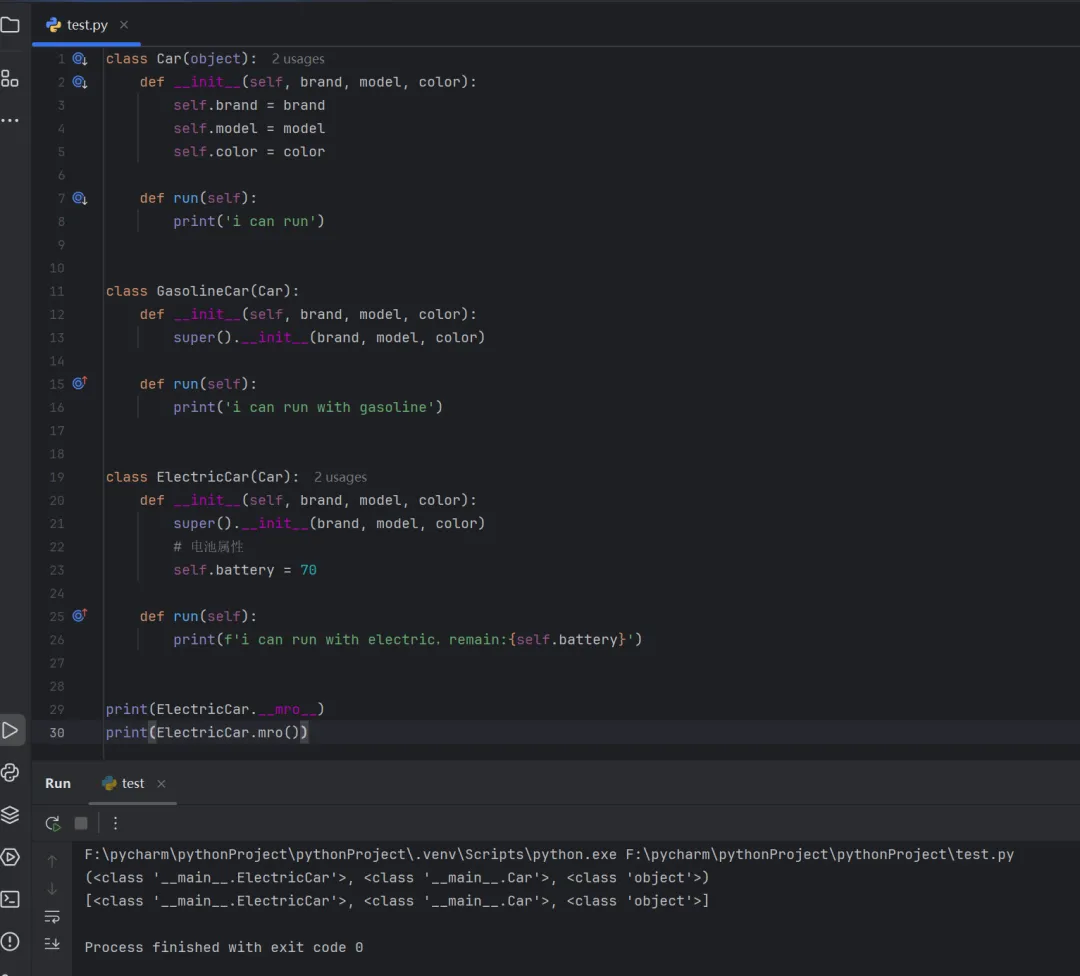Open the Services tool window icon
Viewport: 1080px width, 976px height.
coord(10,857)
